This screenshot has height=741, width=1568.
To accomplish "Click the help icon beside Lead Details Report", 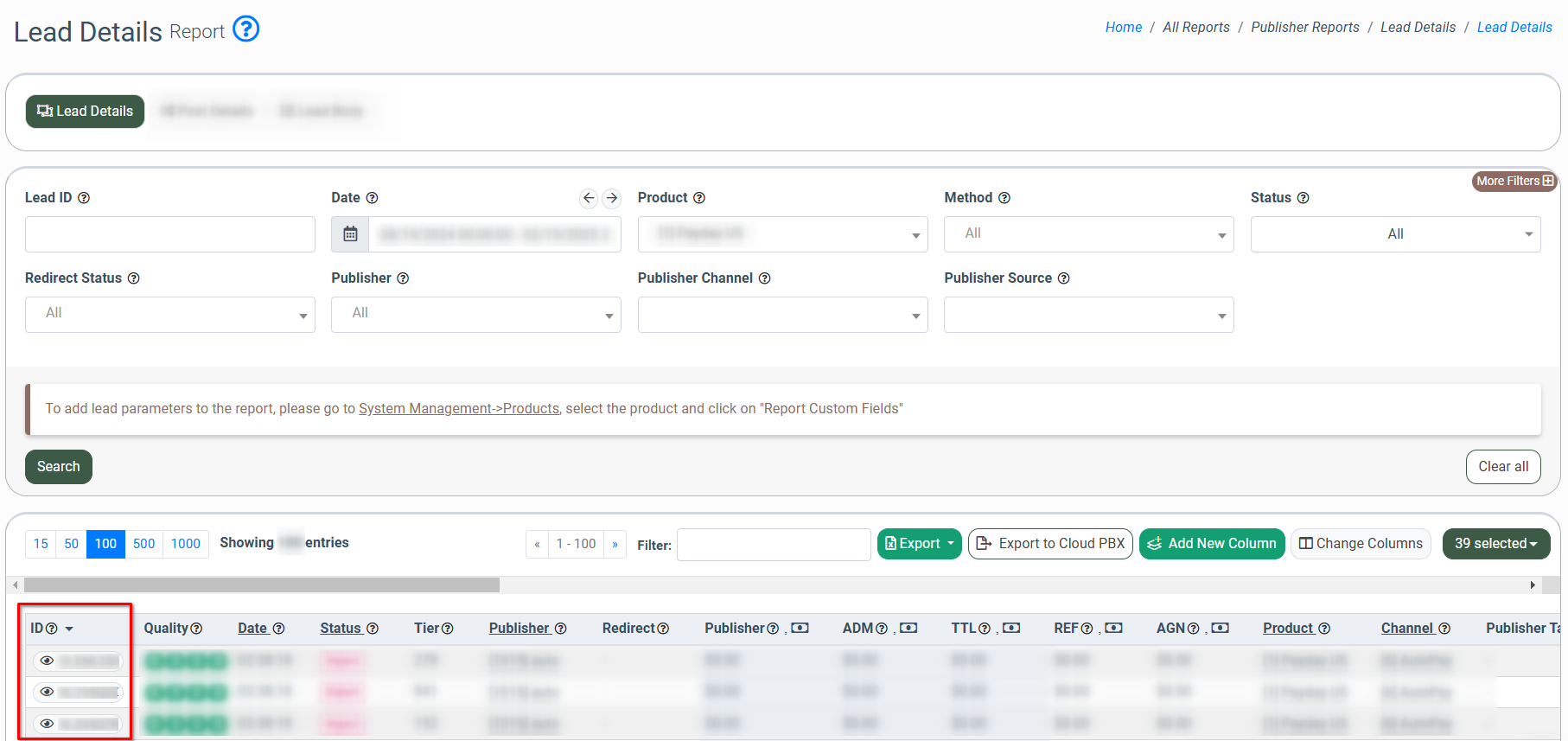I will click(246, 29).
